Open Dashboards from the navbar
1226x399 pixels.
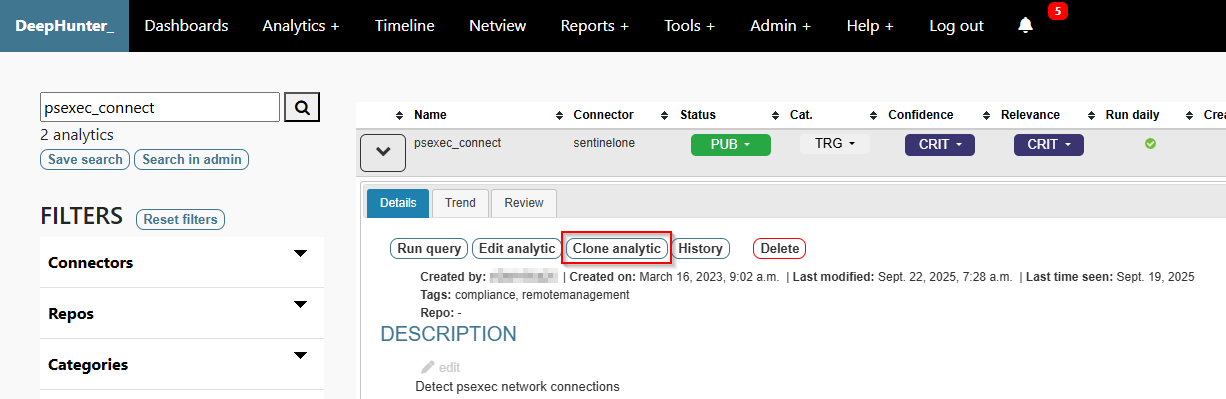(187, 26)
